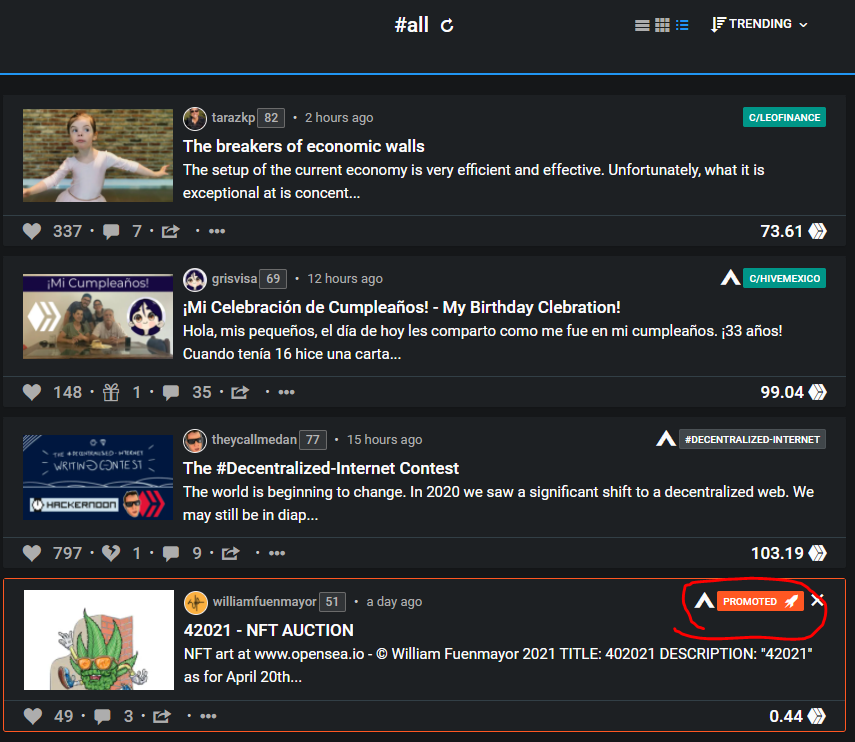Open comments on the NFT AUCTION post

102,716
